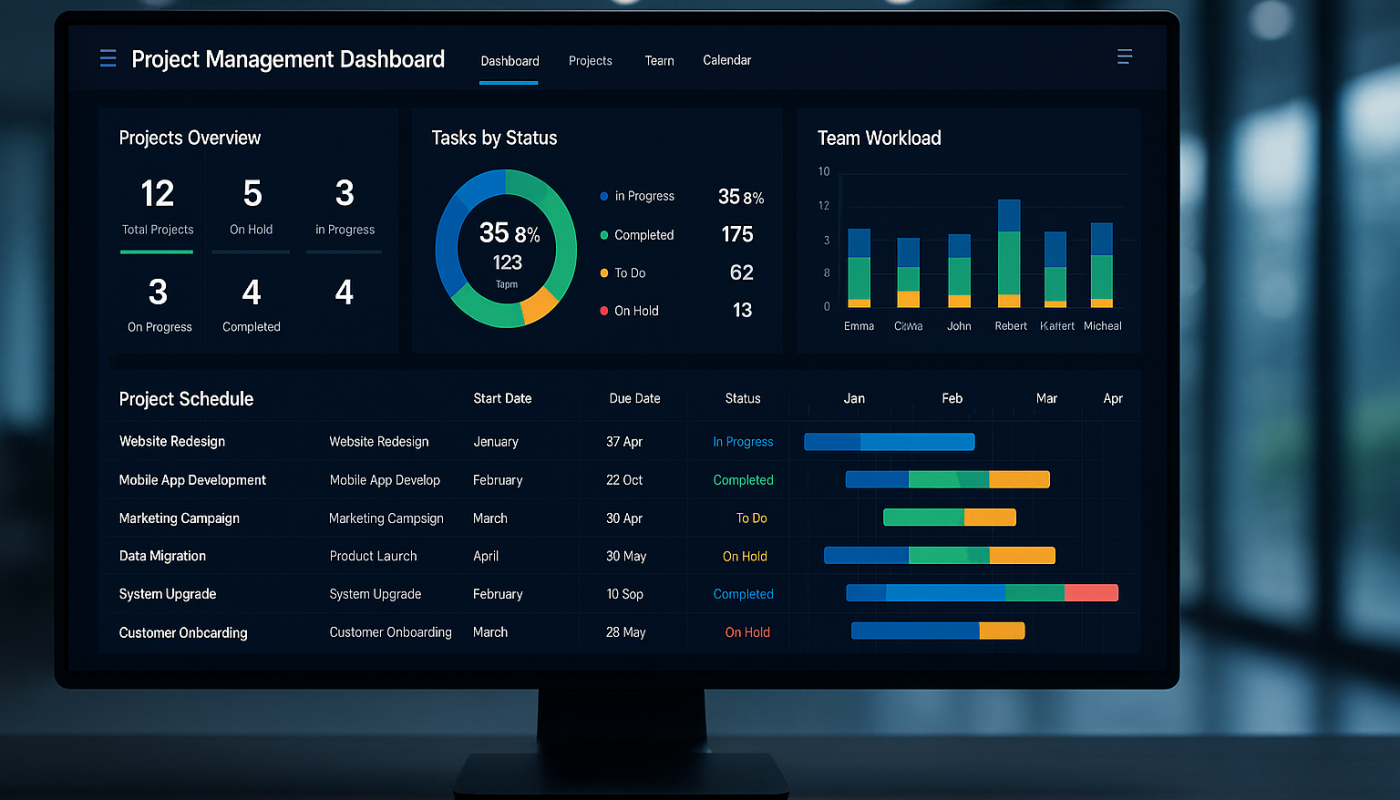Sort by the Start Date column header
Viewport: 1400px width, 800px height.
coord(502,398)
